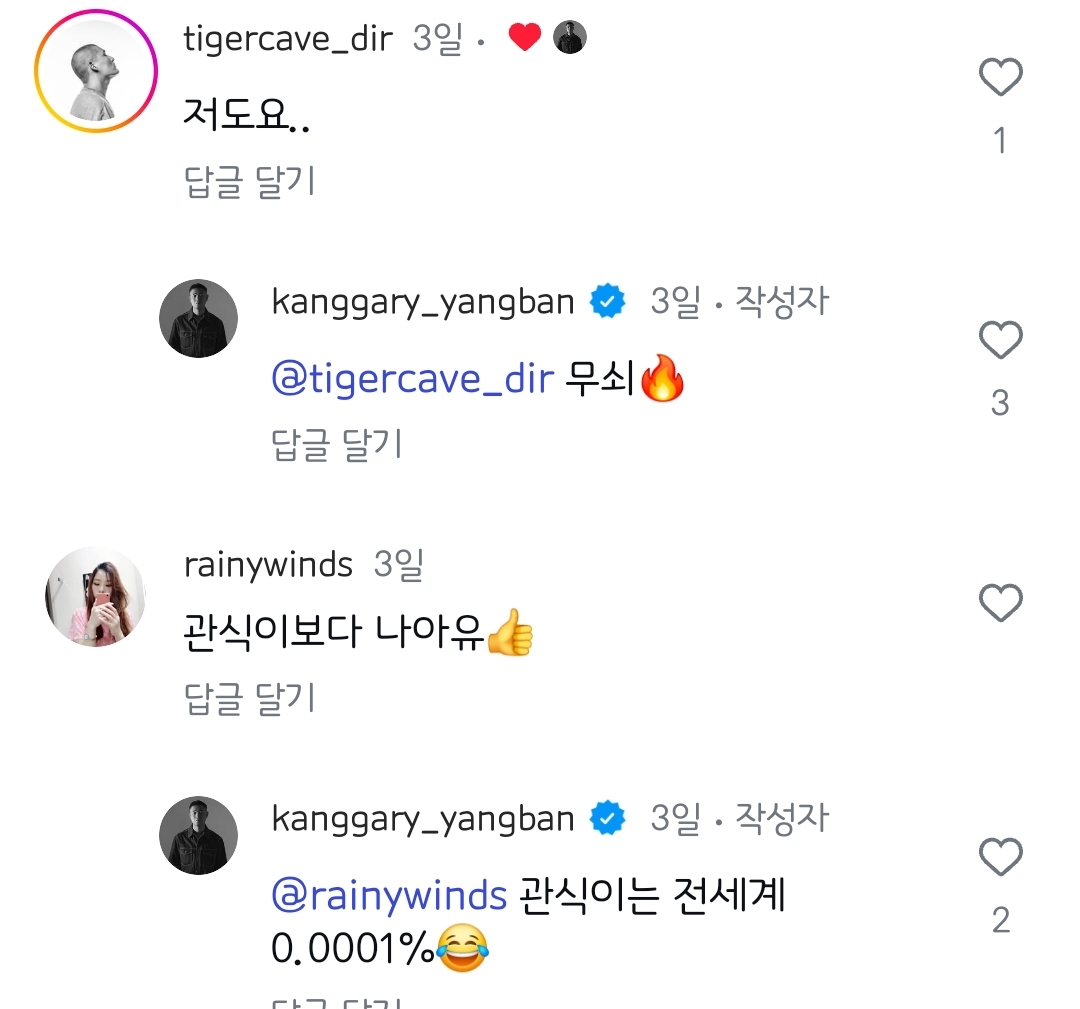Open the tigercave_dir username at top

click(288, 39)
